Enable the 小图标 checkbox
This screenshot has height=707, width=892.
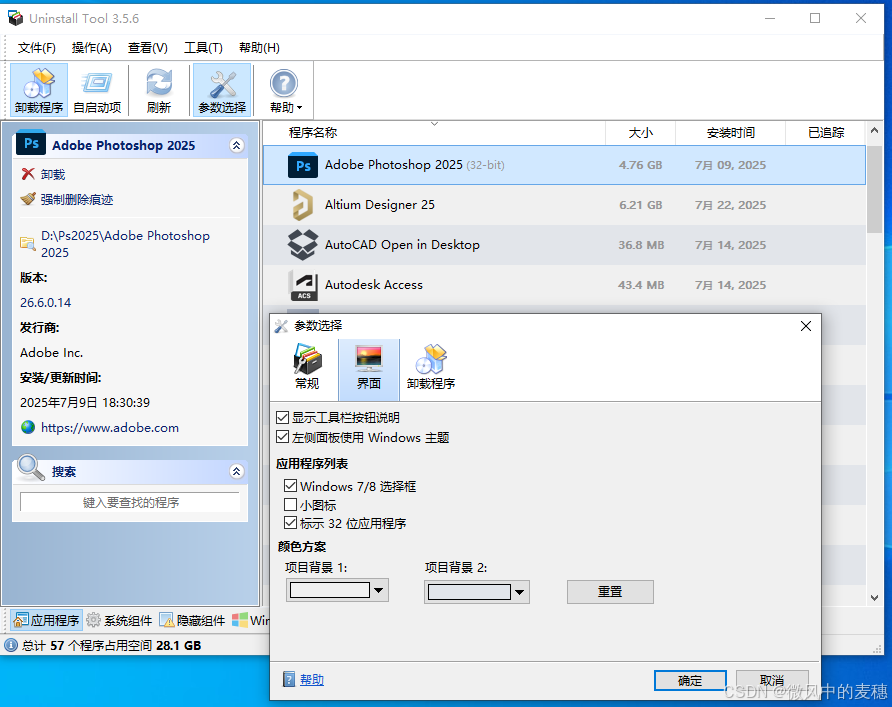290,505
